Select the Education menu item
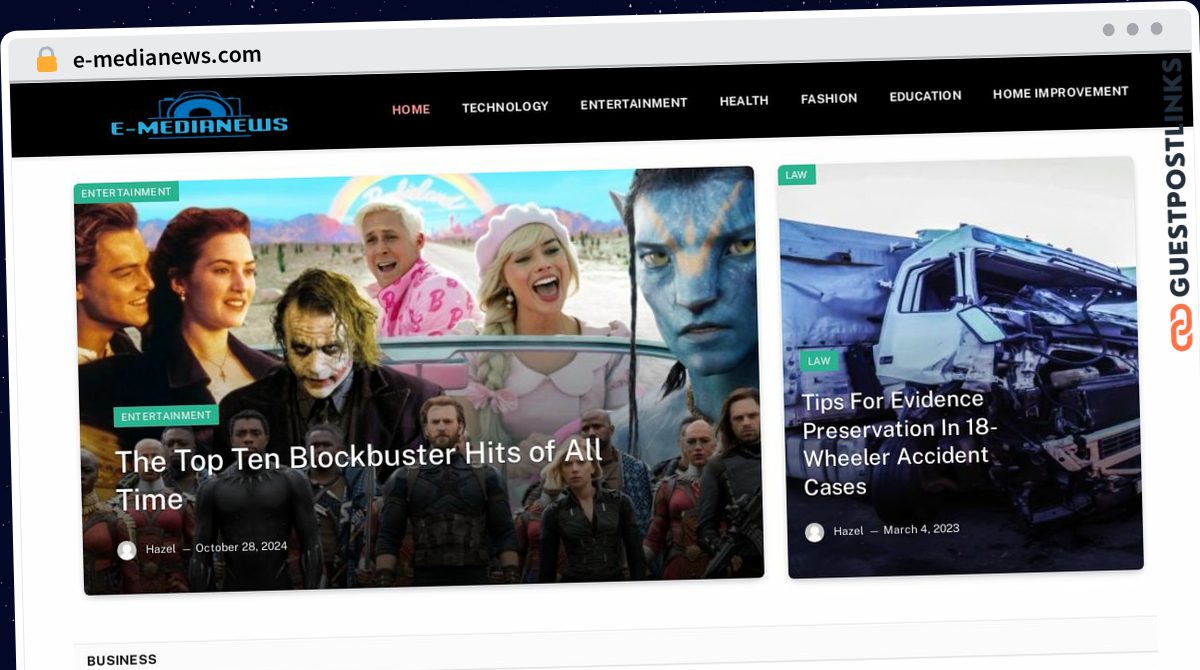The image size is (1200, 670). pos(926,96)
